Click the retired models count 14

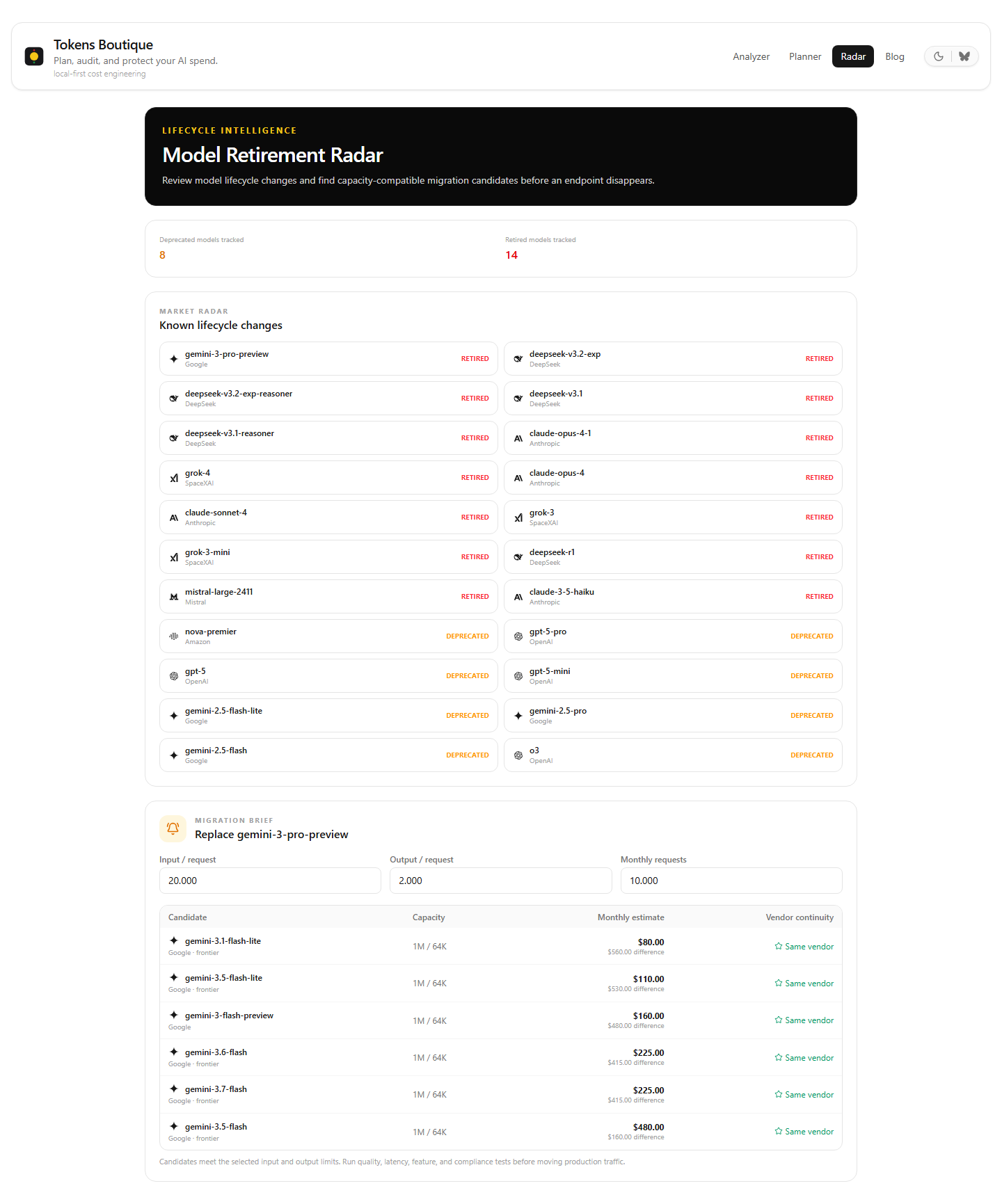511,255
